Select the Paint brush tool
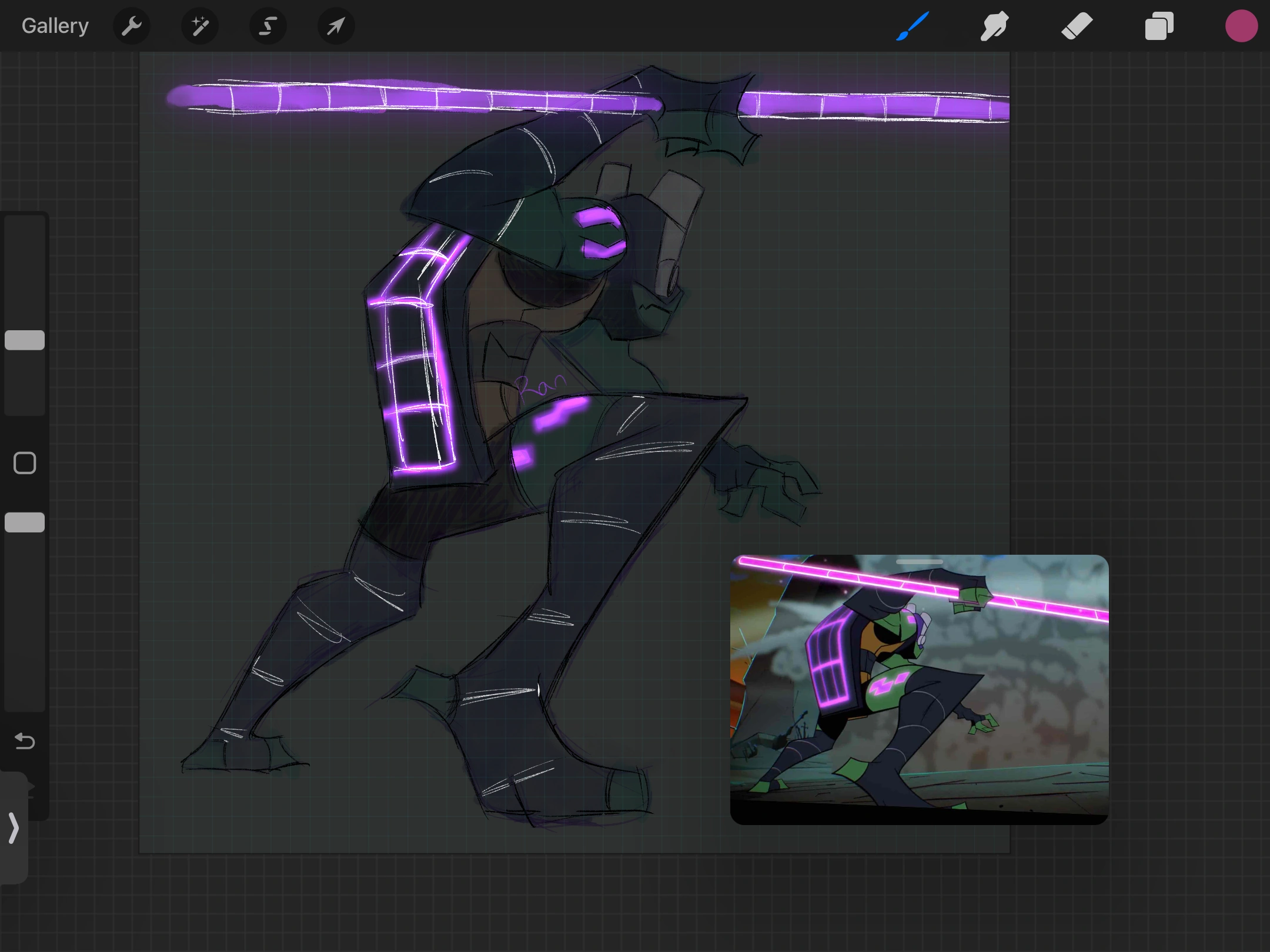The height and width of the screenshot is (952, 1270). coord(913,26)
